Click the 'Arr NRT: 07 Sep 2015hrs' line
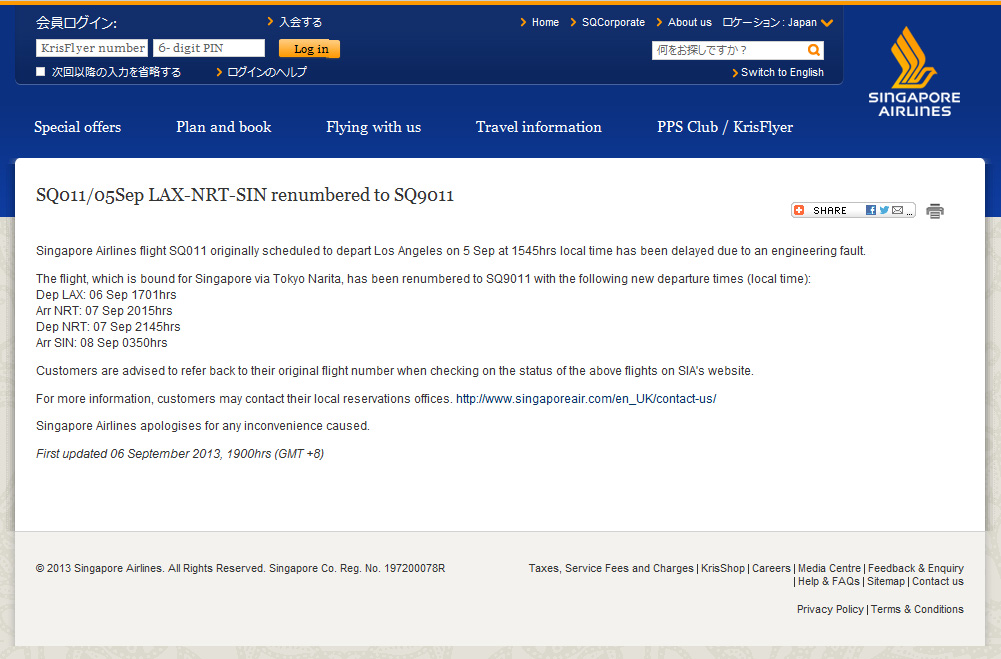This screenshot has height=659, width=1001. (104, 310)
